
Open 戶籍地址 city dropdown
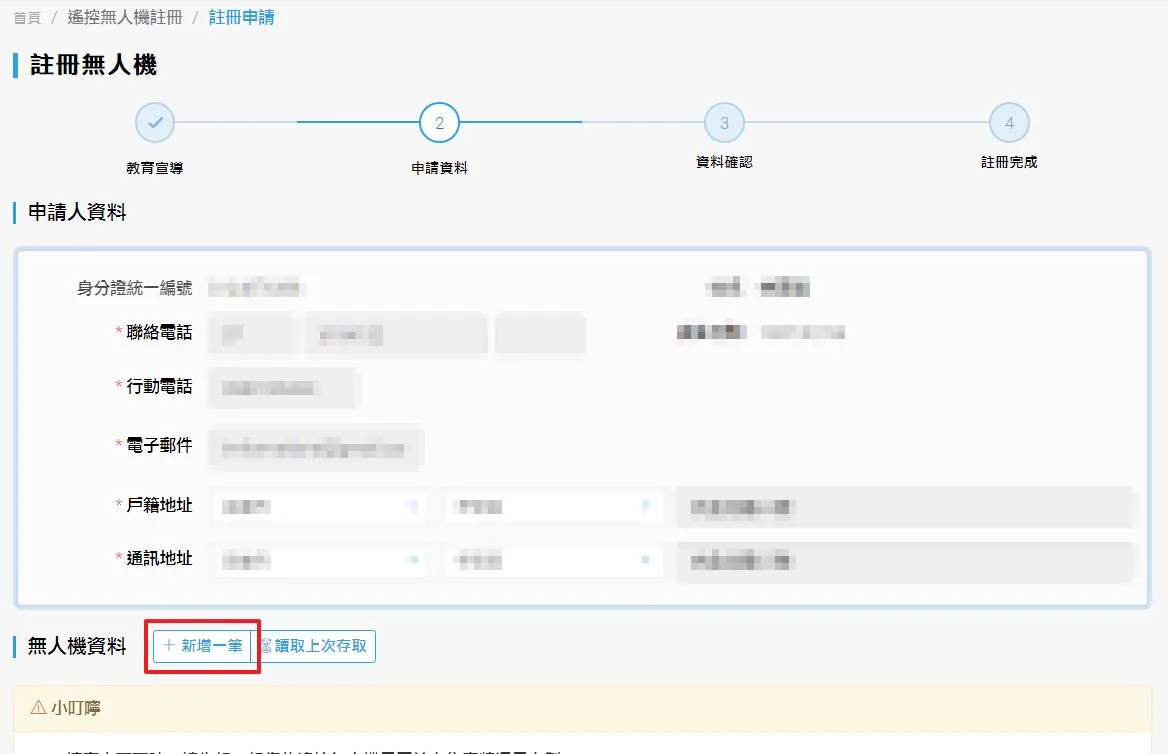pyautogui.click(x=320, y=507)
